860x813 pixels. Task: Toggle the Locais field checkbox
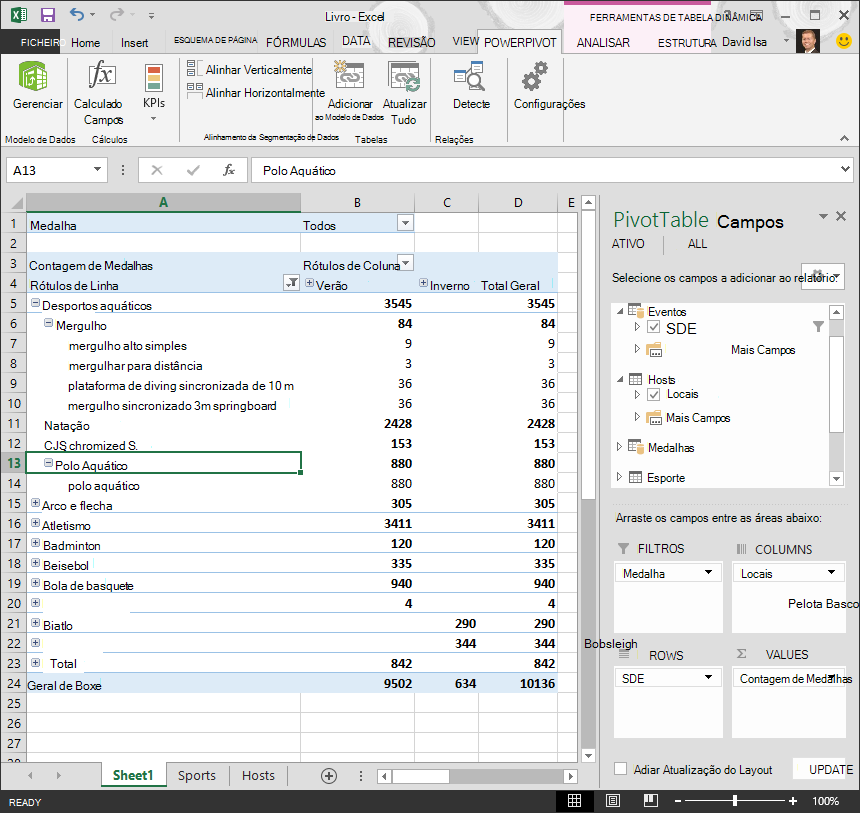coord(653,394)
